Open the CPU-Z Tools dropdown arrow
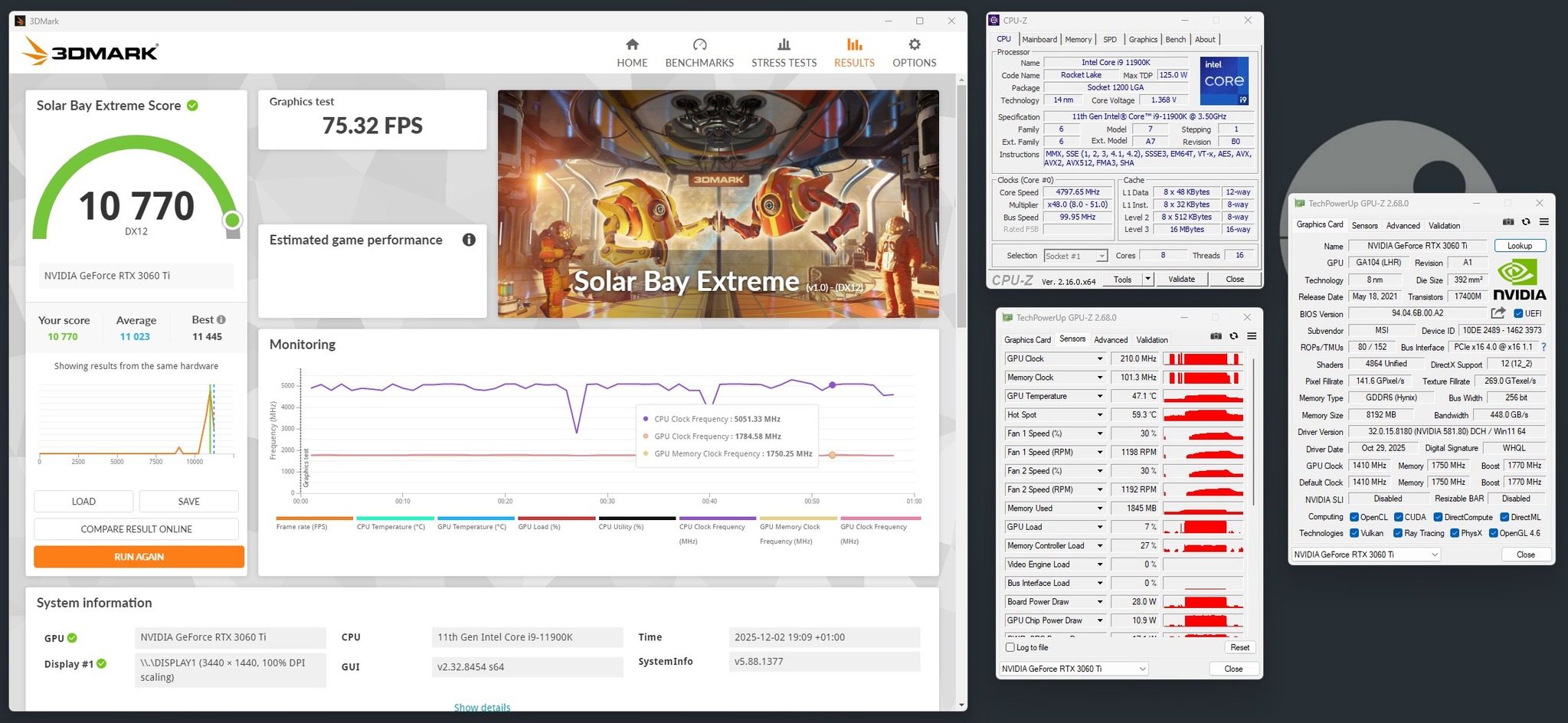 (1147, 279)
